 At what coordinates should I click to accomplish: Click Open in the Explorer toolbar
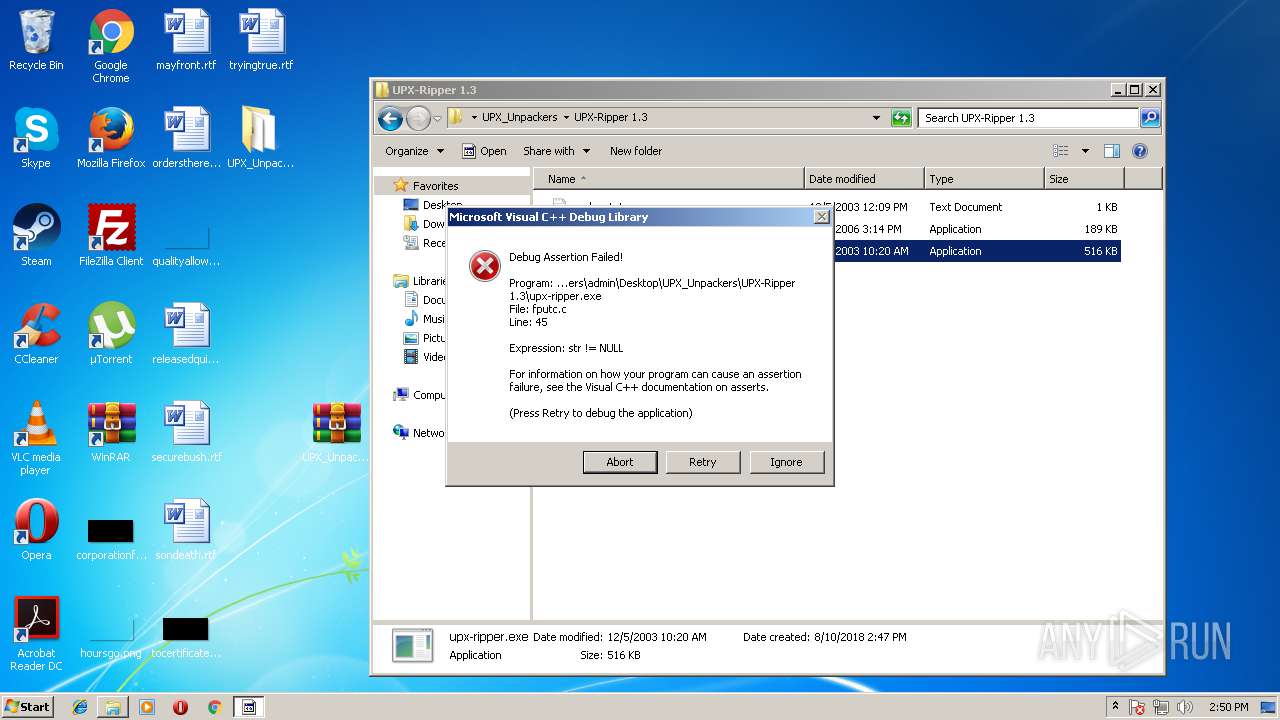tap(484, 151)
